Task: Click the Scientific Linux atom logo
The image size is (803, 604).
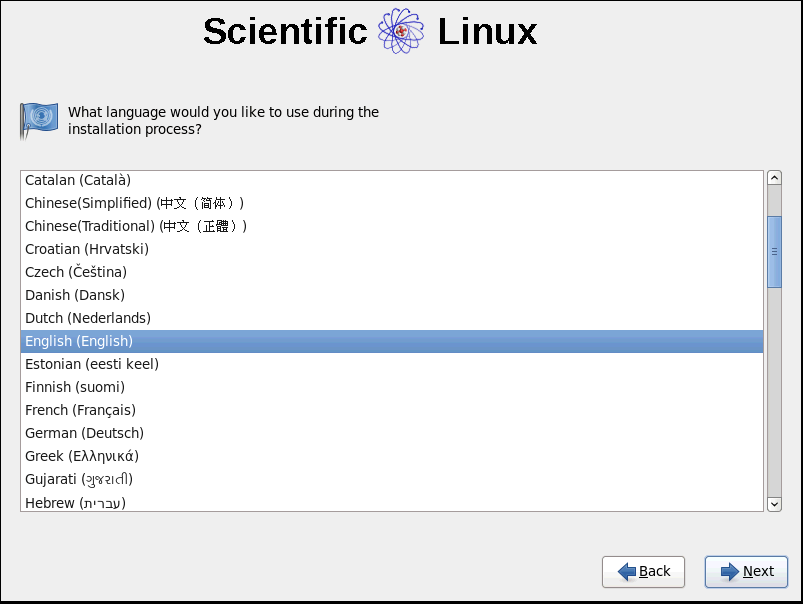Action: click(400, 31)
